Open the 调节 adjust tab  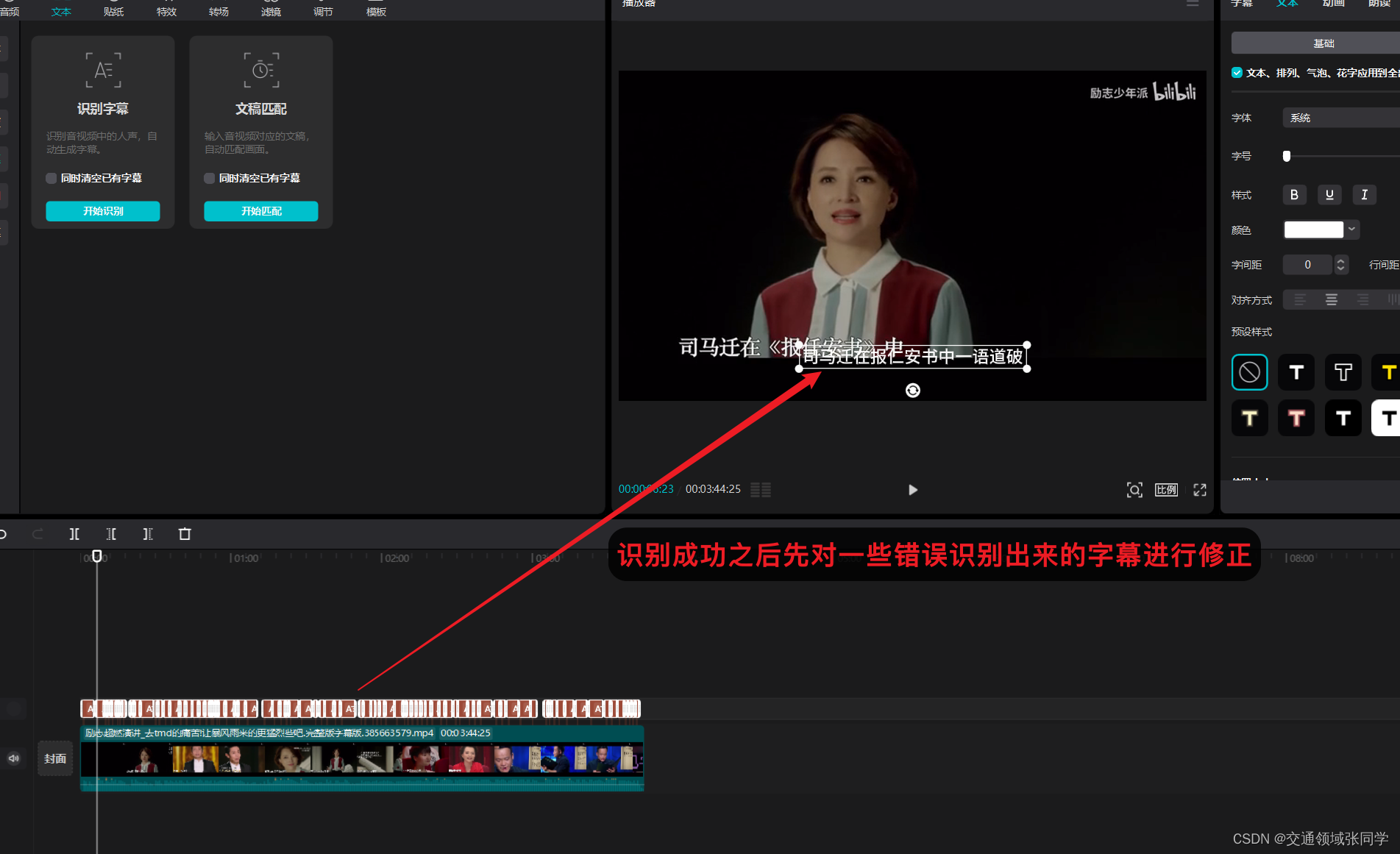point(323,12)
